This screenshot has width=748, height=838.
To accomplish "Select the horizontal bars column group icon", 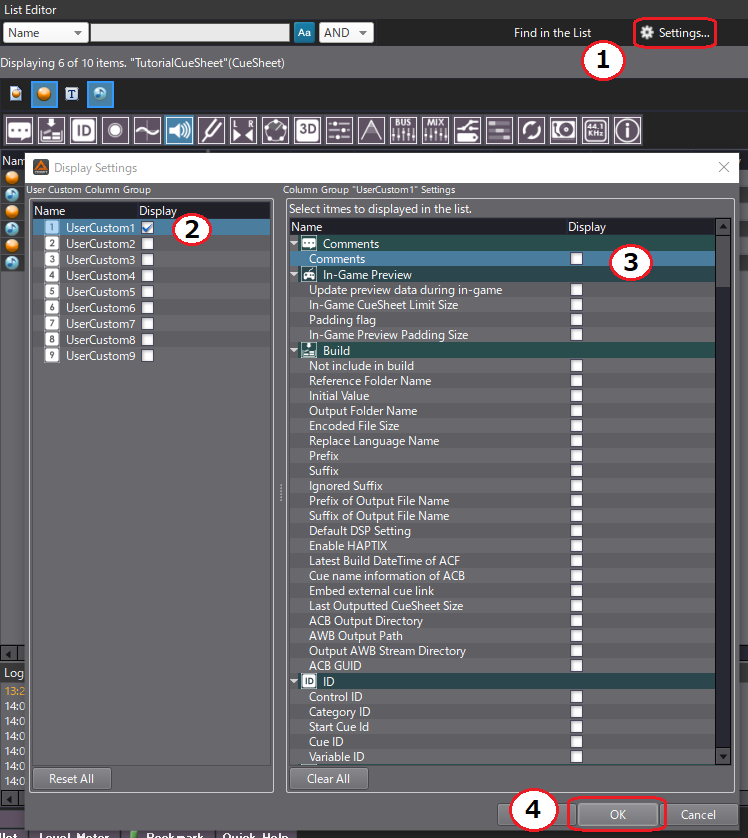I will [500, 130].
